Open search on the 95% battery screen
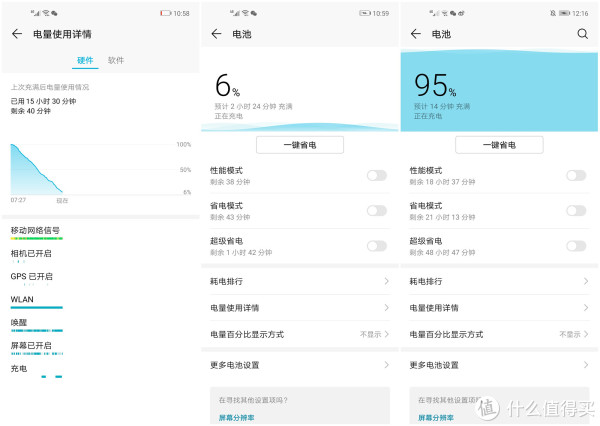600x426 pixels. pyautogui.click(x=582, y=34)
